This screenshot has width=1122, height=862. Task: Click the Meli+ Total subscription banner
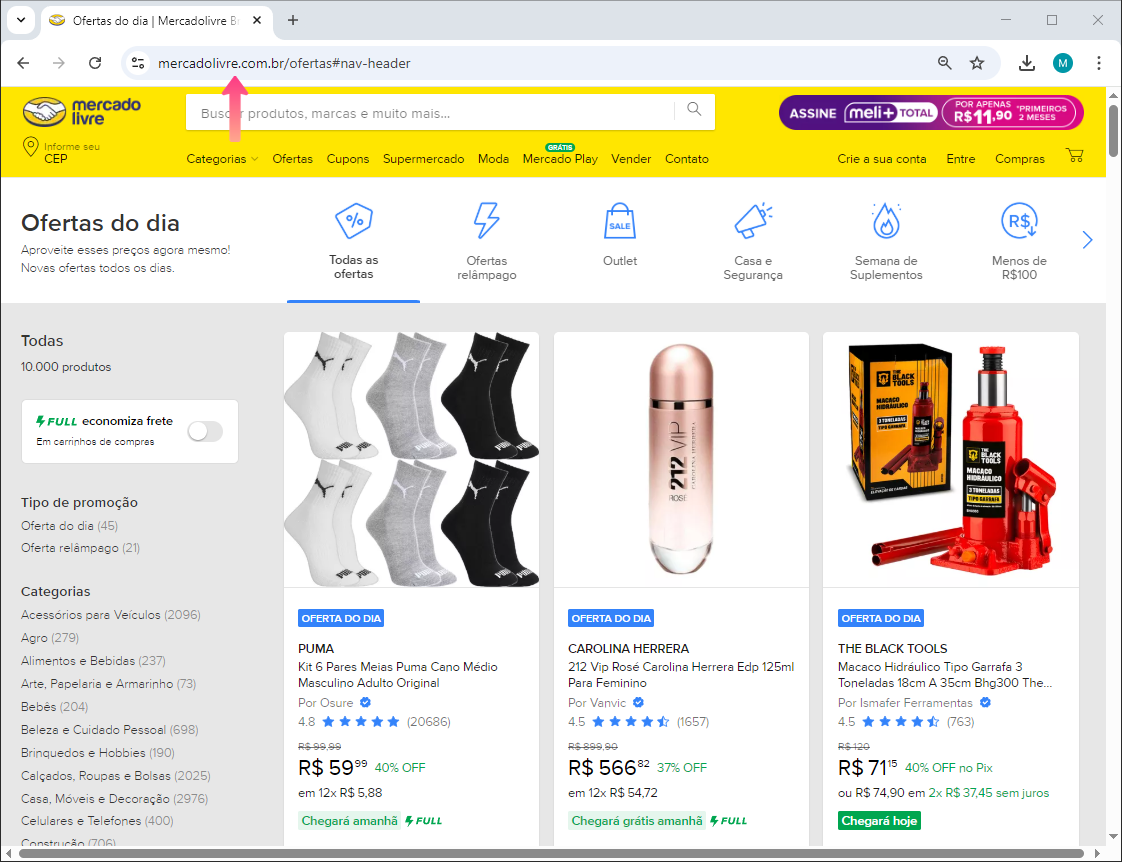931,113
